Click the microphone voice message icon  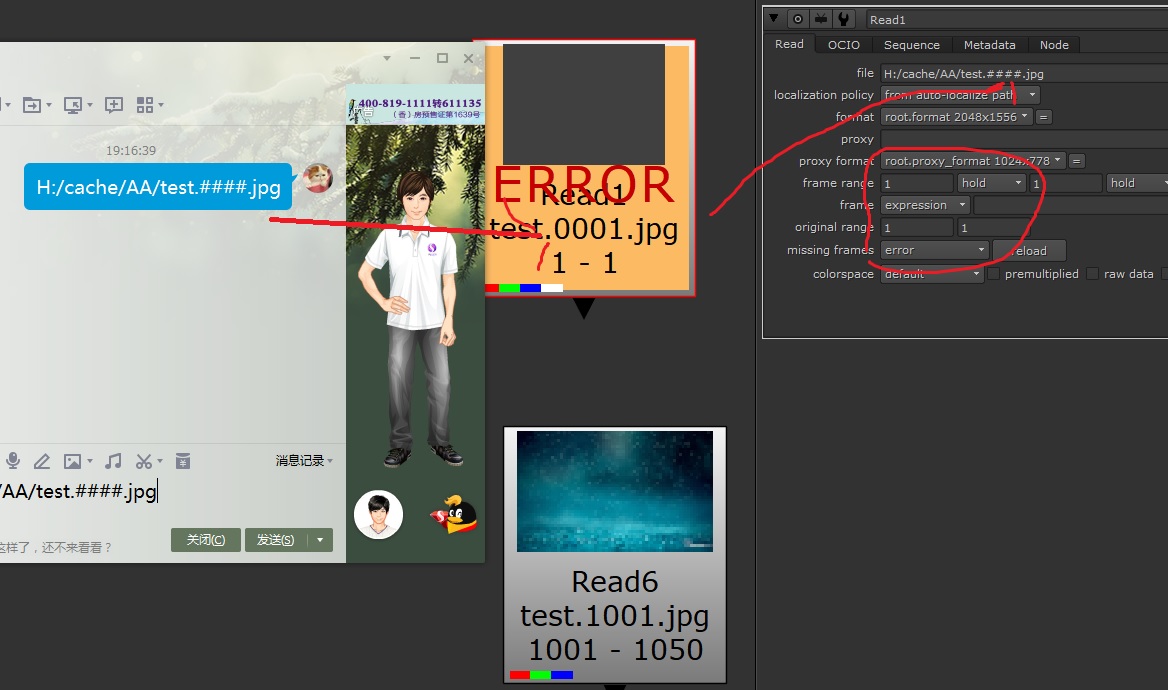tap(13, 461)
